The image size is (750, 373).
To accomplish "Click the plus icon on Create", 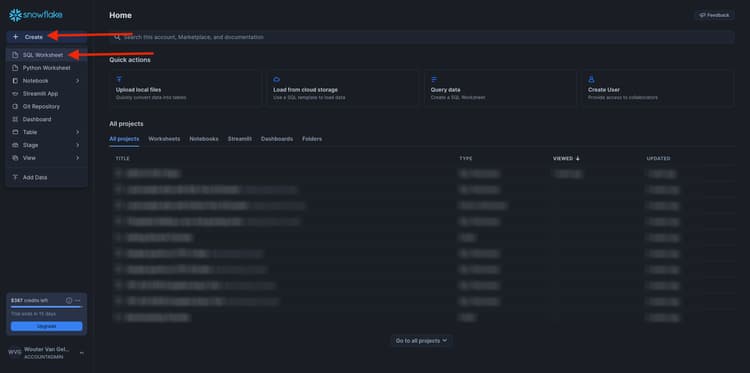I will point(16,37).
